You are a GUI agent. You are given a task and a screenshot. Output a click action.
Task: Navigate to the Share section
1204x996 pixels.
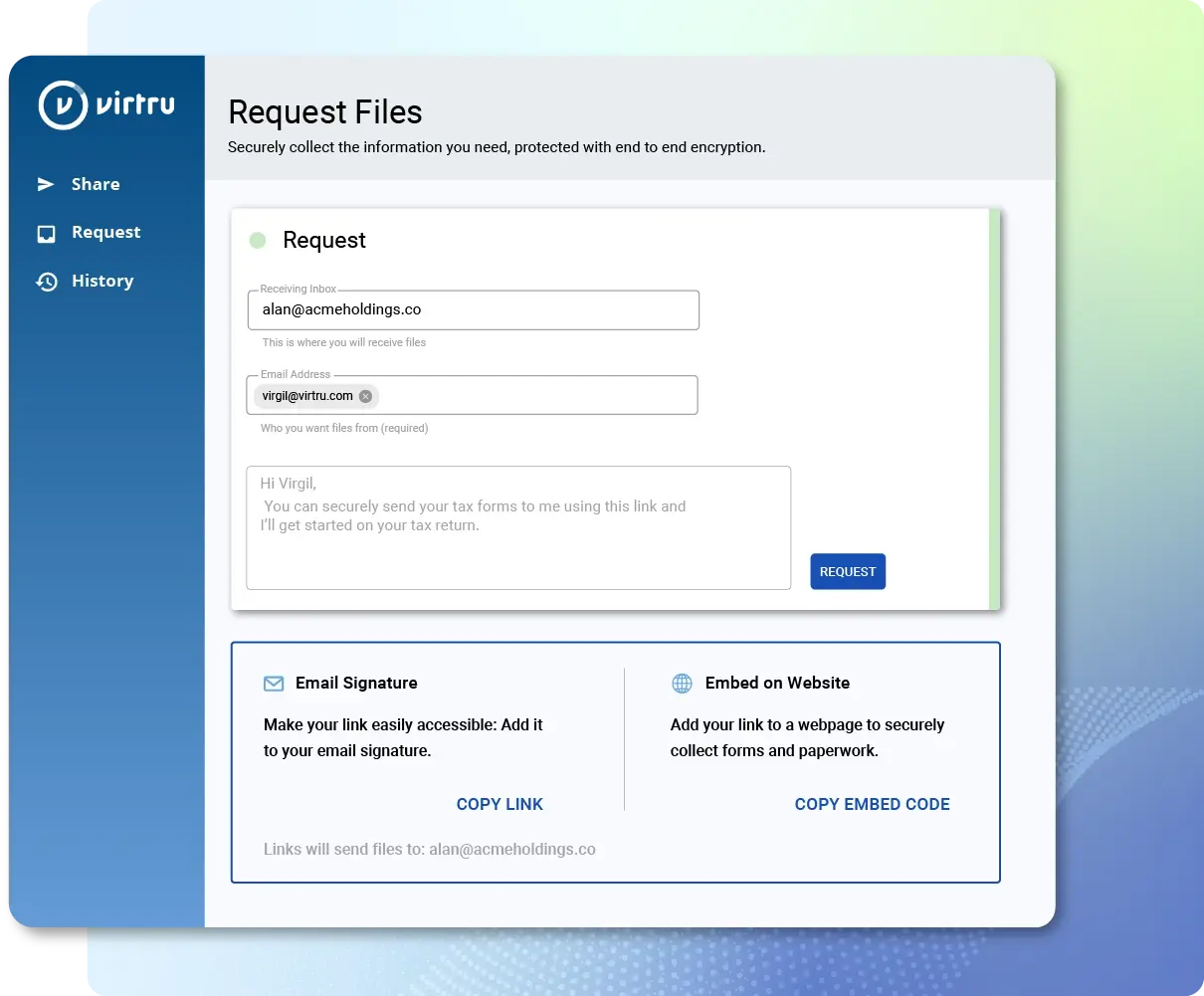pyautogui.click(x=95, y=183)
